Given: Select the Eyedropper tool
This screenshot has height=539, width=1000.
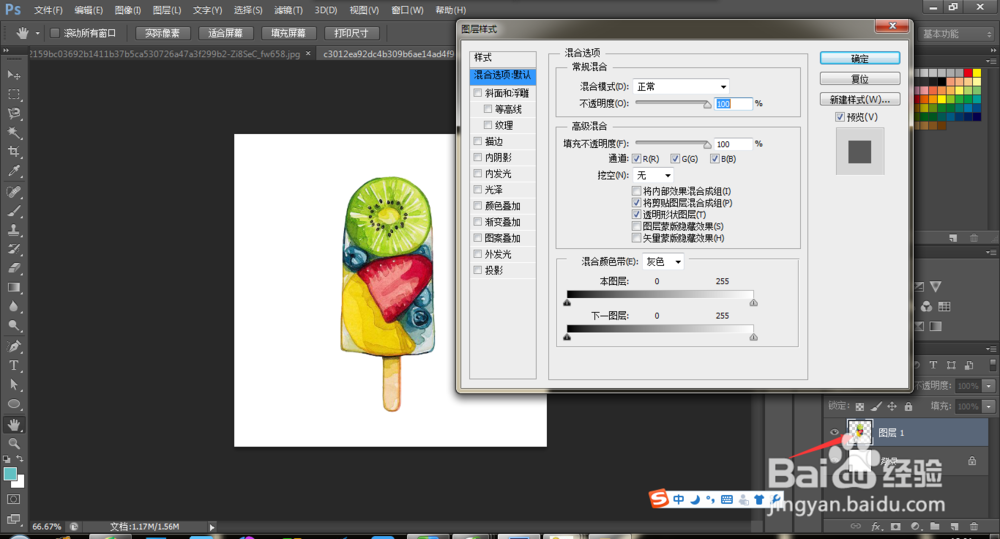Looking at the screenshot, I should click(13, 171).
